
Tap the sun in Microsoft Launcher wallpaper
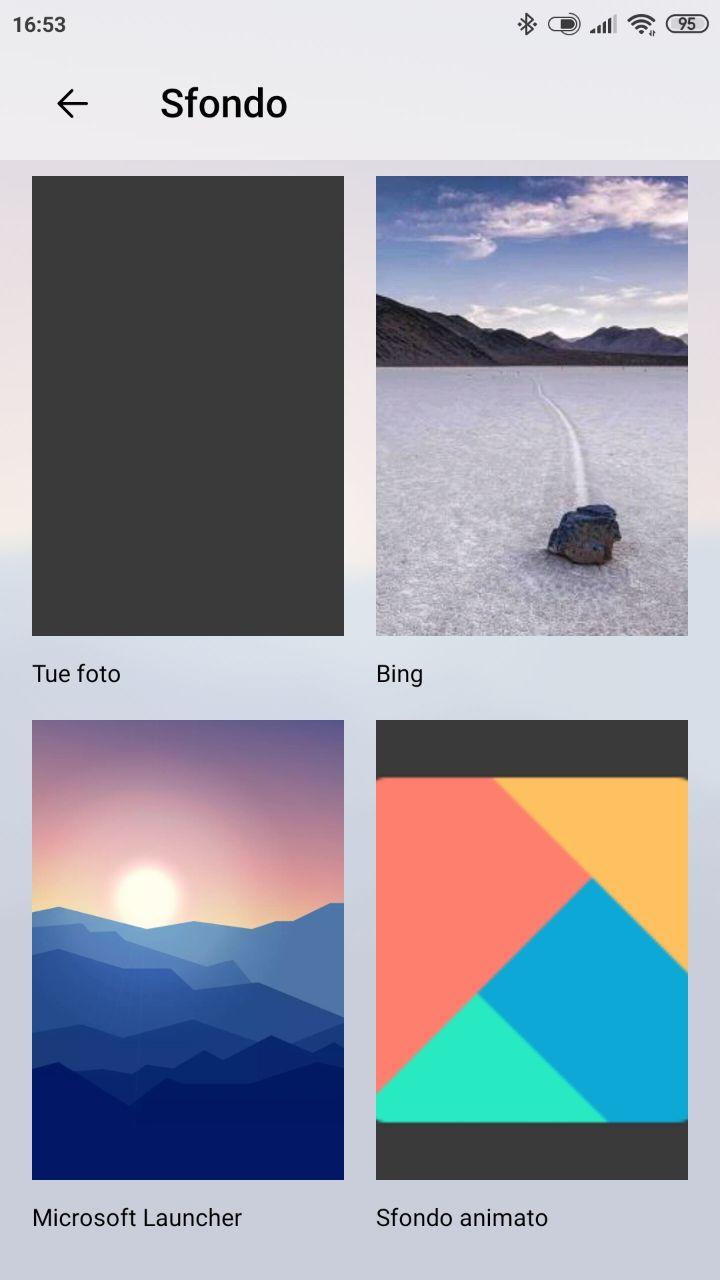click(x=147, y=896)
